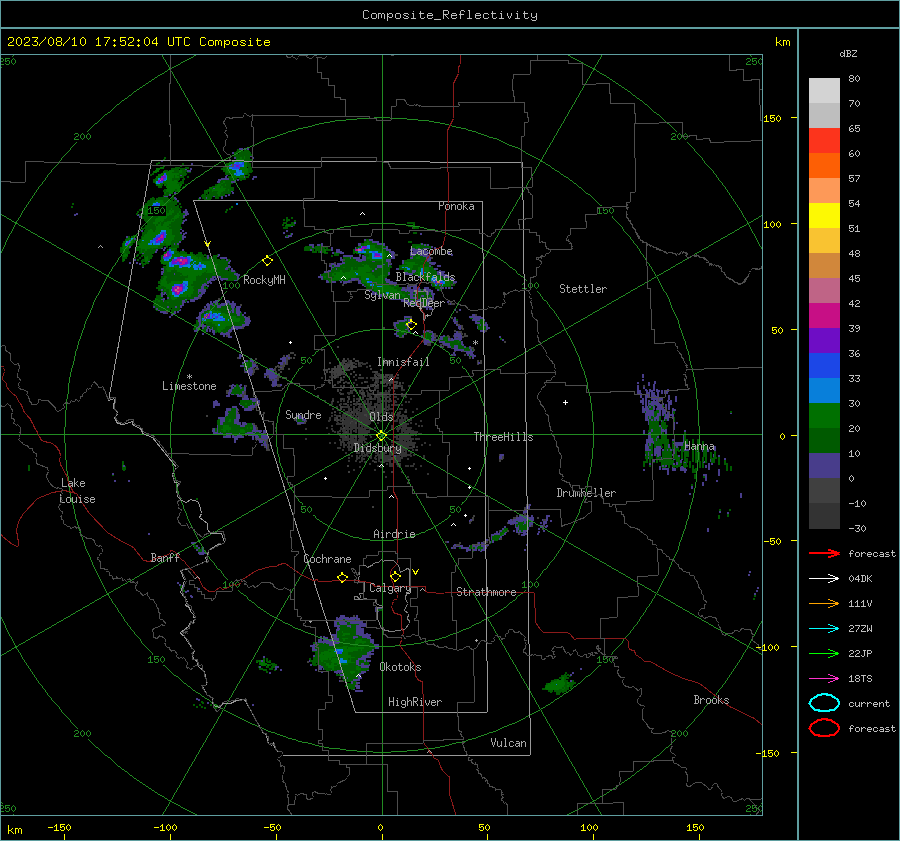Select the blue 36-33 dBZ swatch
The image size is (900, 841).
824,365
